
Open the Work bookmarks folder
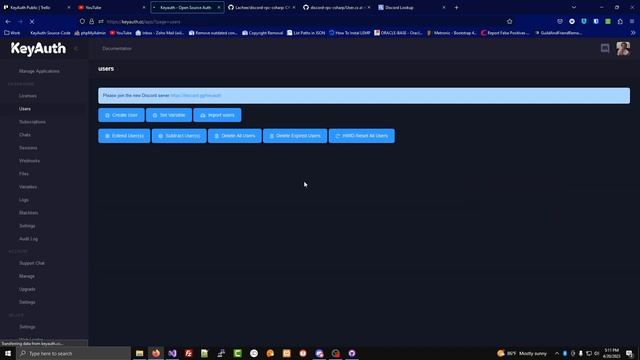pos(12,33)
